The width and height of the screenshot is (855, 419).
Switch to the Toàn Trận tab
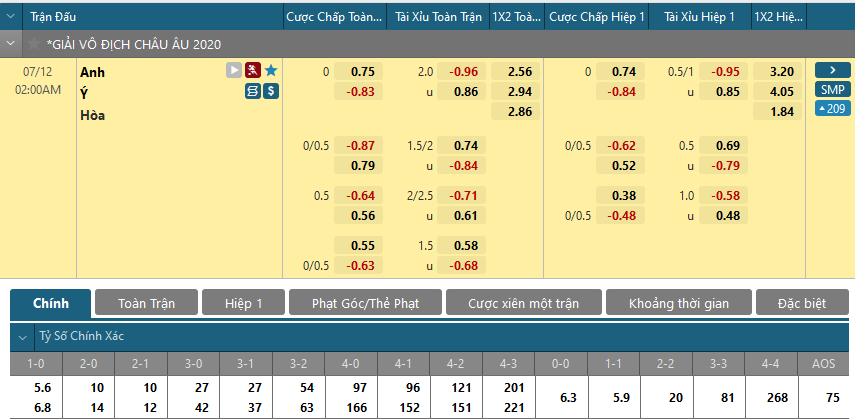coord(146,303)
